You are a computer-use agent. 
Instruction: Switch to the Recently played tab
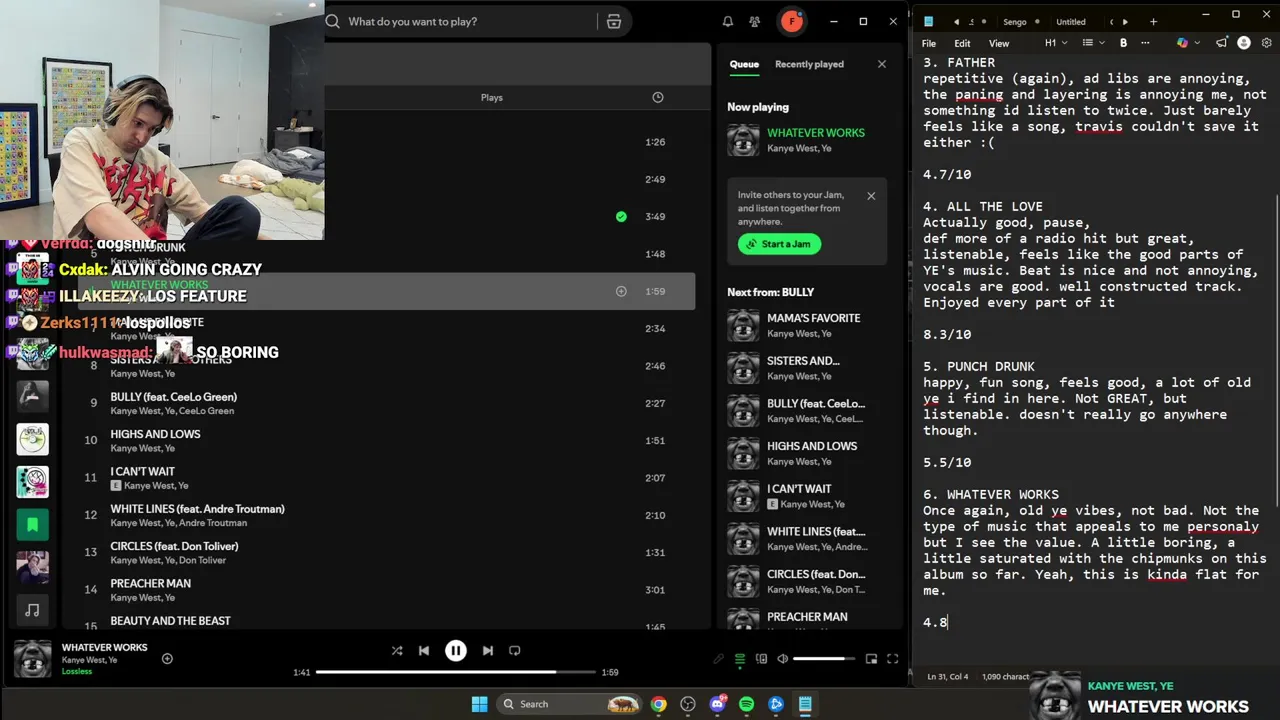(809, 64)
